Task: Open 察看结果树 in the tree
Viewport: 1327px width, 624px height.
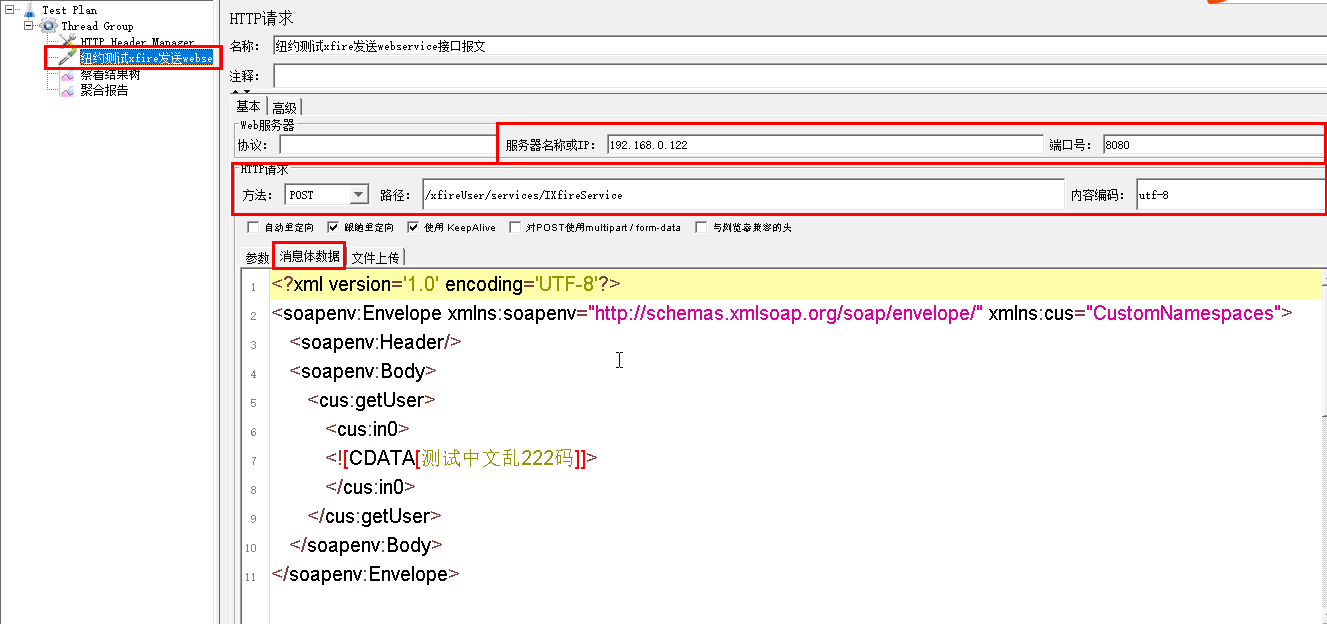Action: [110, 75]
